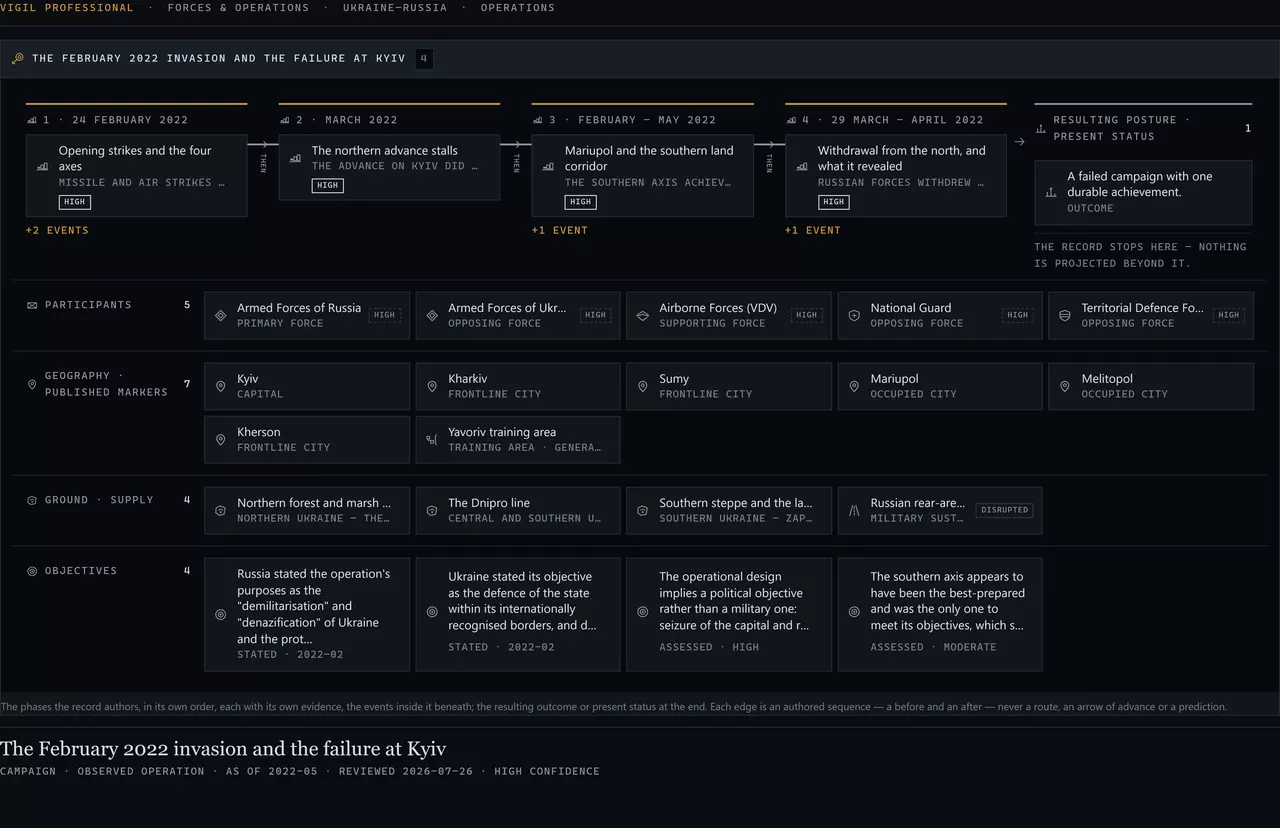1280x828 pixels.
Task: Open the Vigil Professional breadcrumb
Action: pos(67,8)
